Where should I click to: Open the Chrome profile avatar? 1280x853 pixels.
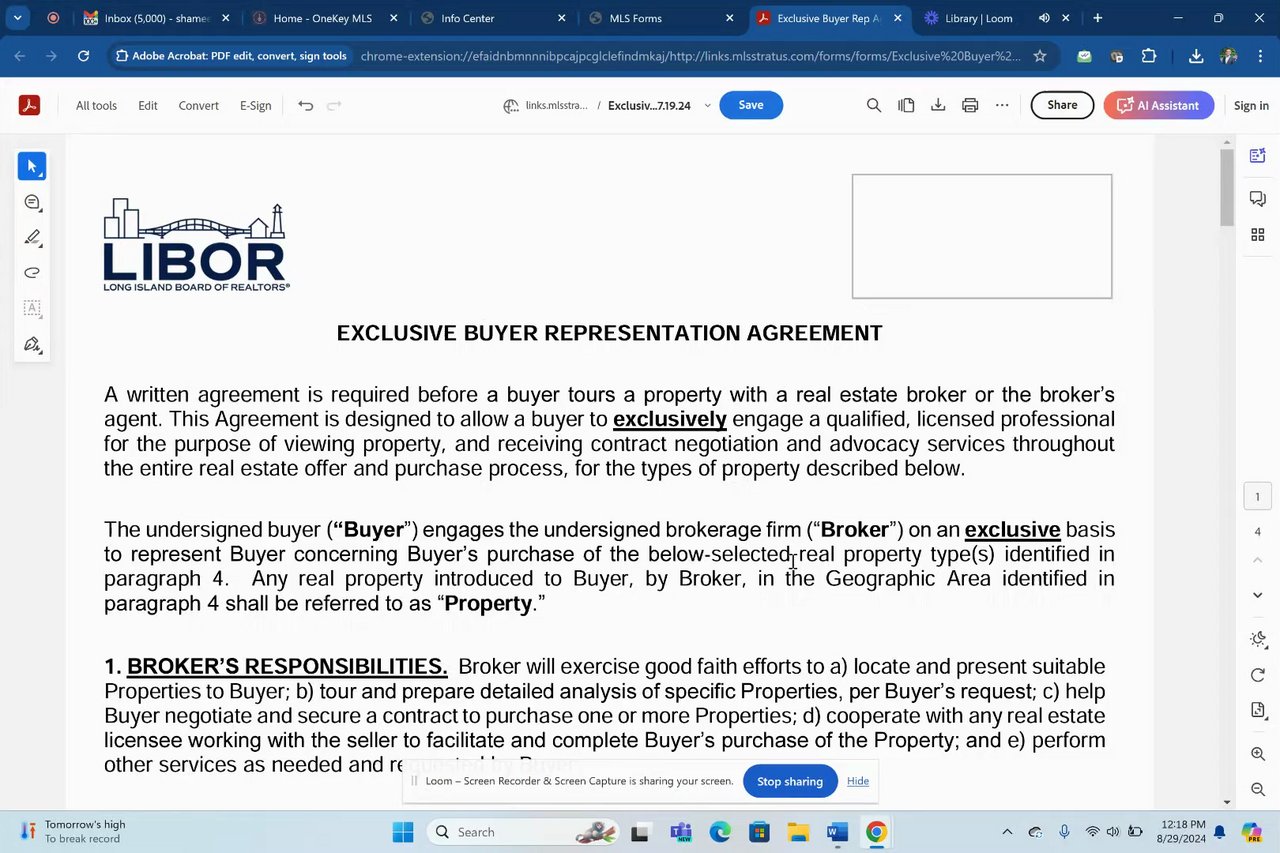(x=1228, y=56)
